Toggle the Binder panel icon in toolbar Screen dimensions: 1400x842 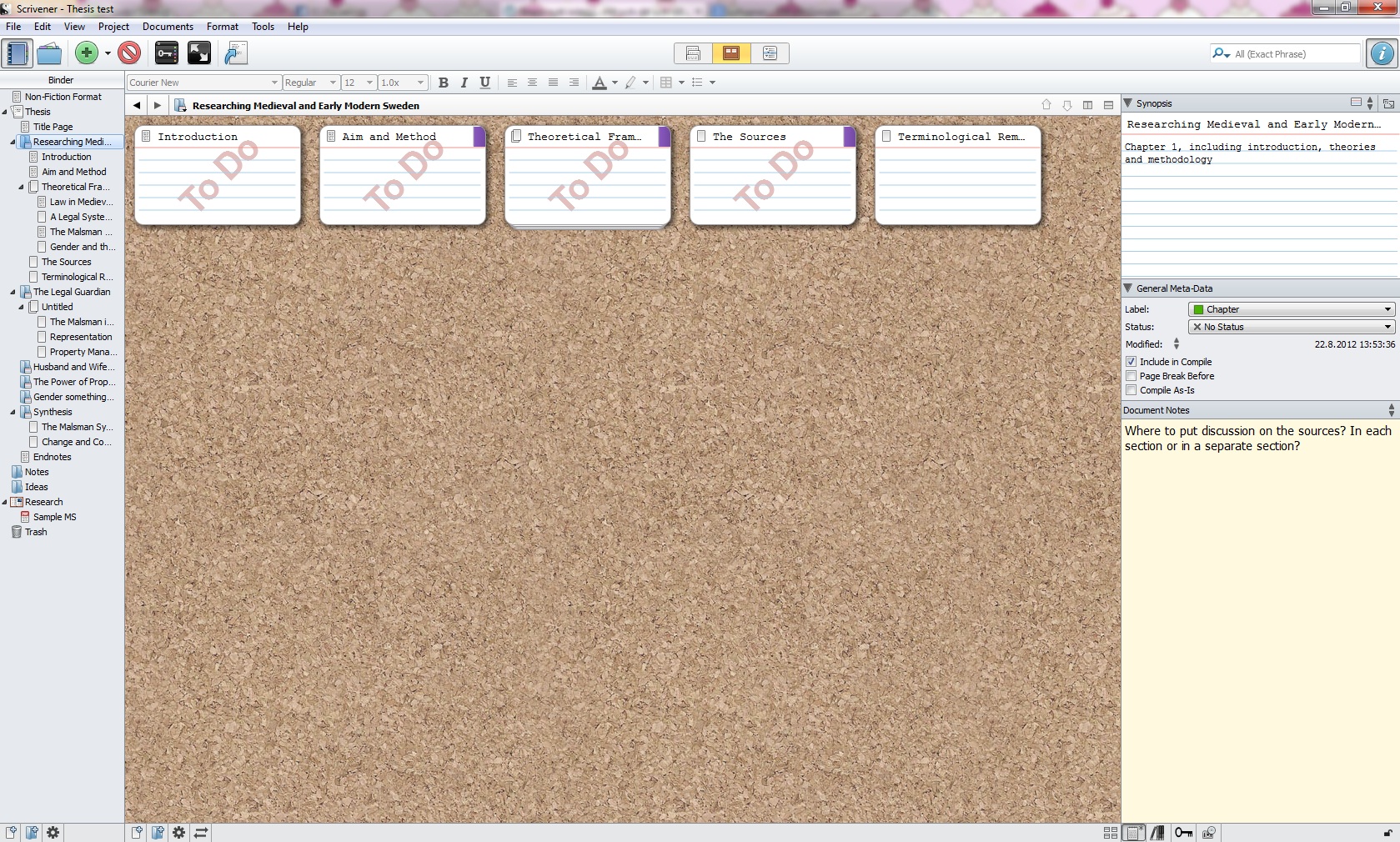pyautogui.click(x=17, y=53)
